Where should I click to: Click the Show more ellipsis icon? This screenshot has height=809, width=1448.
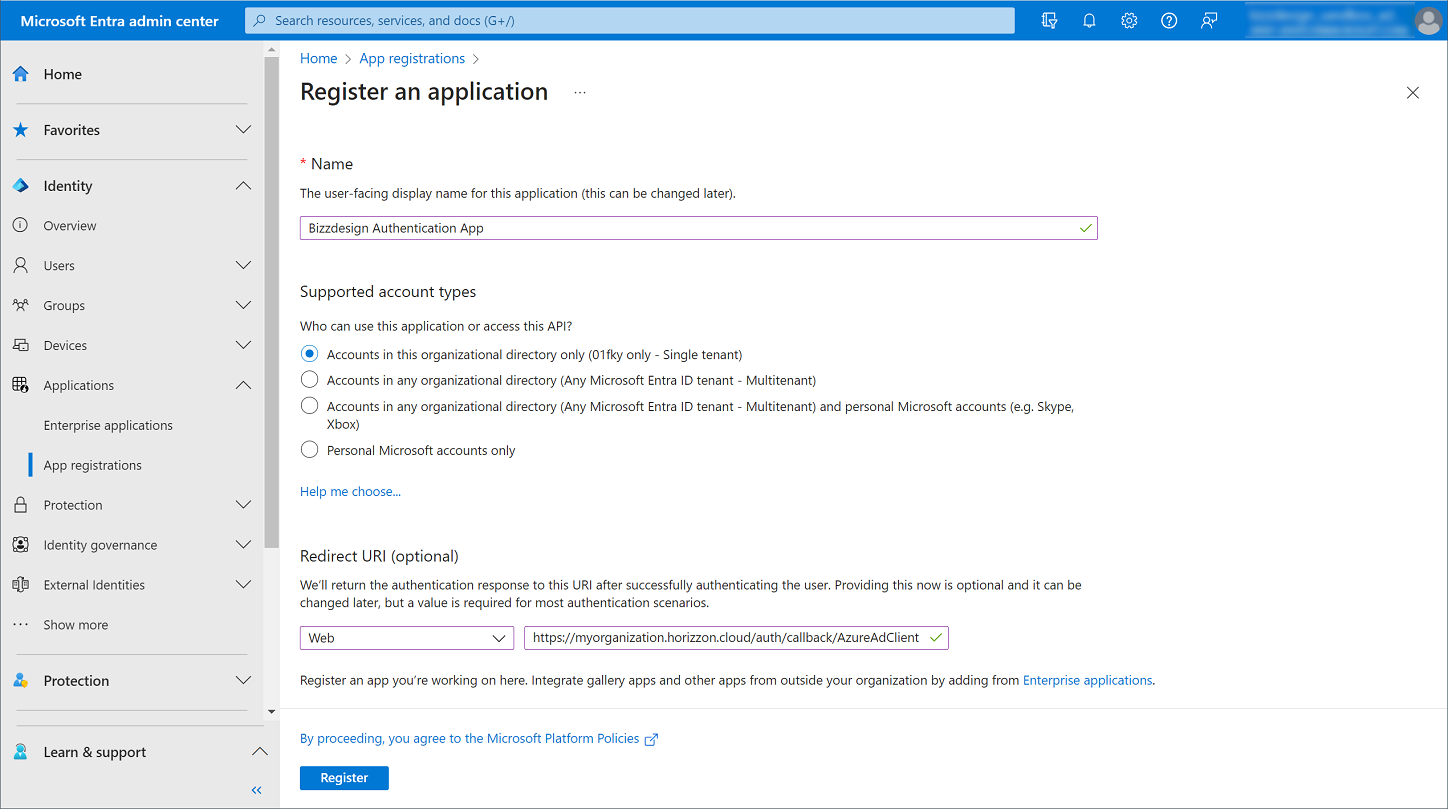pos(20,625)
